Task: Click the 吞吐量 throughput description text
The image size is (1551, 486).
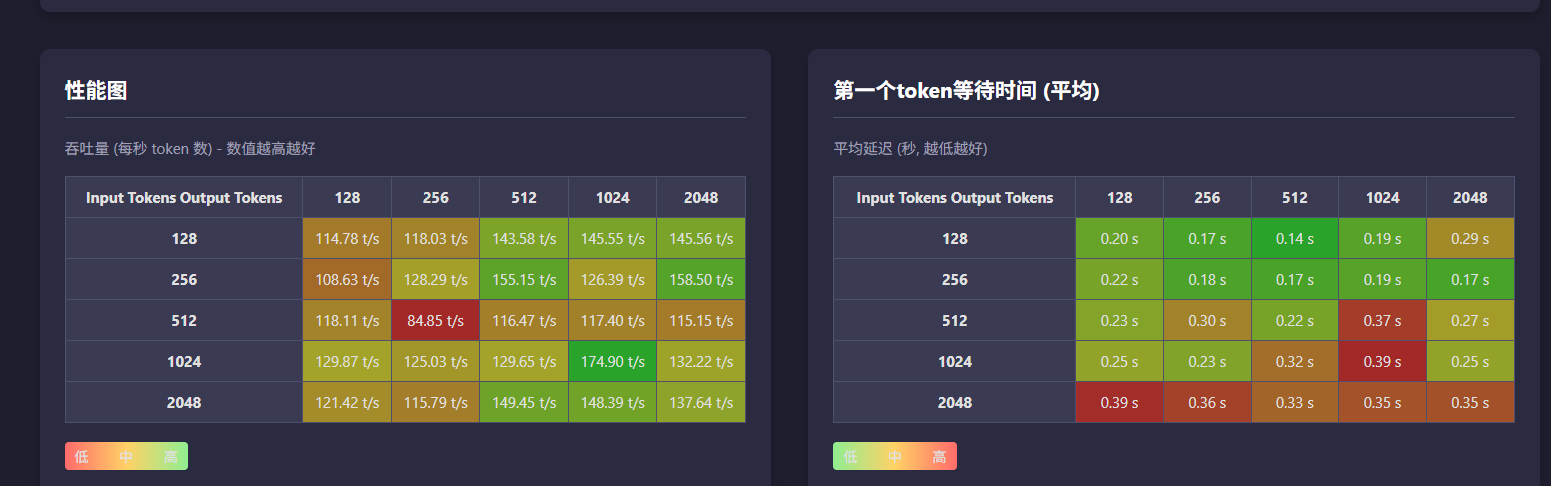Action: [190, 149]
